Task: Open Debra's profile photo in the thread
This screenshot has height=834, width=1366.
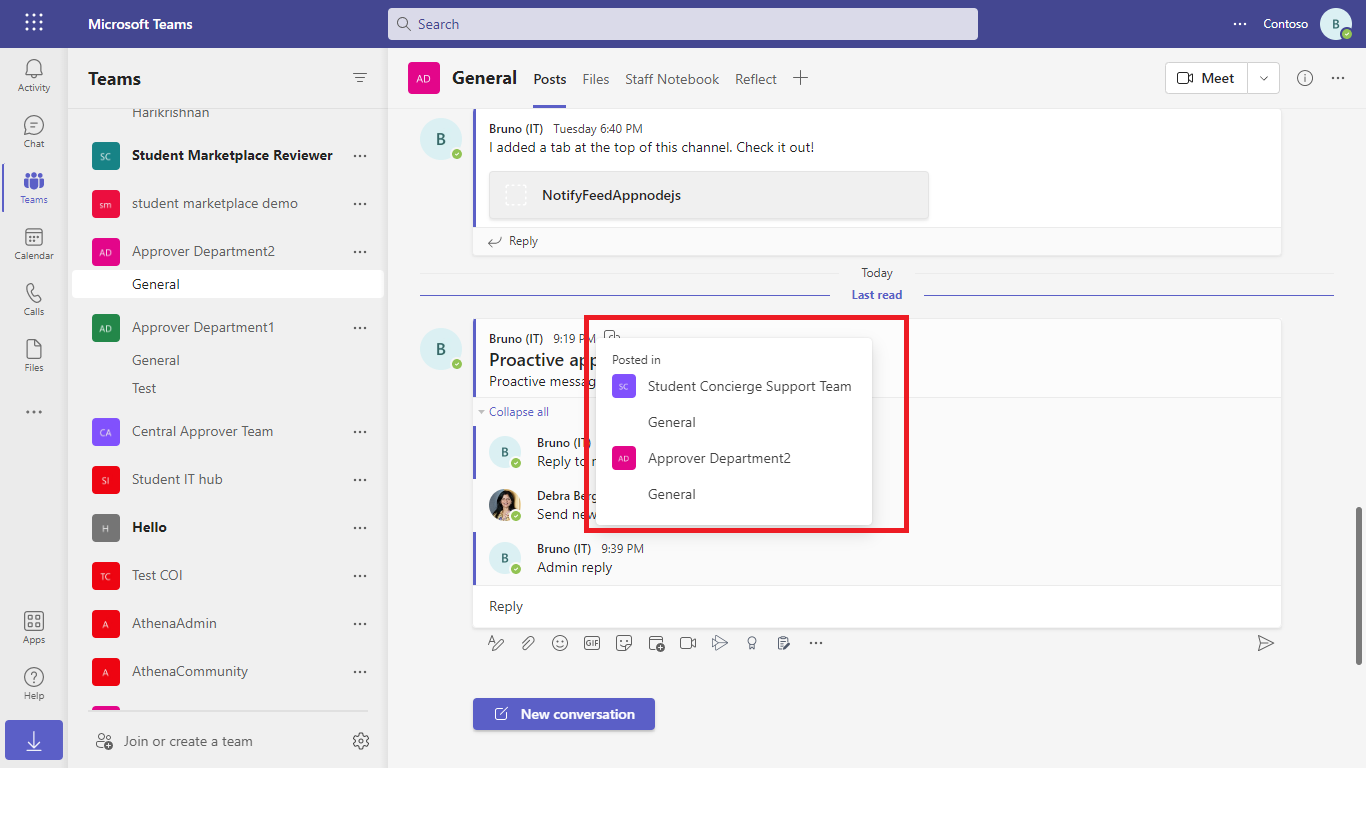Action: [x=505, y=505]
